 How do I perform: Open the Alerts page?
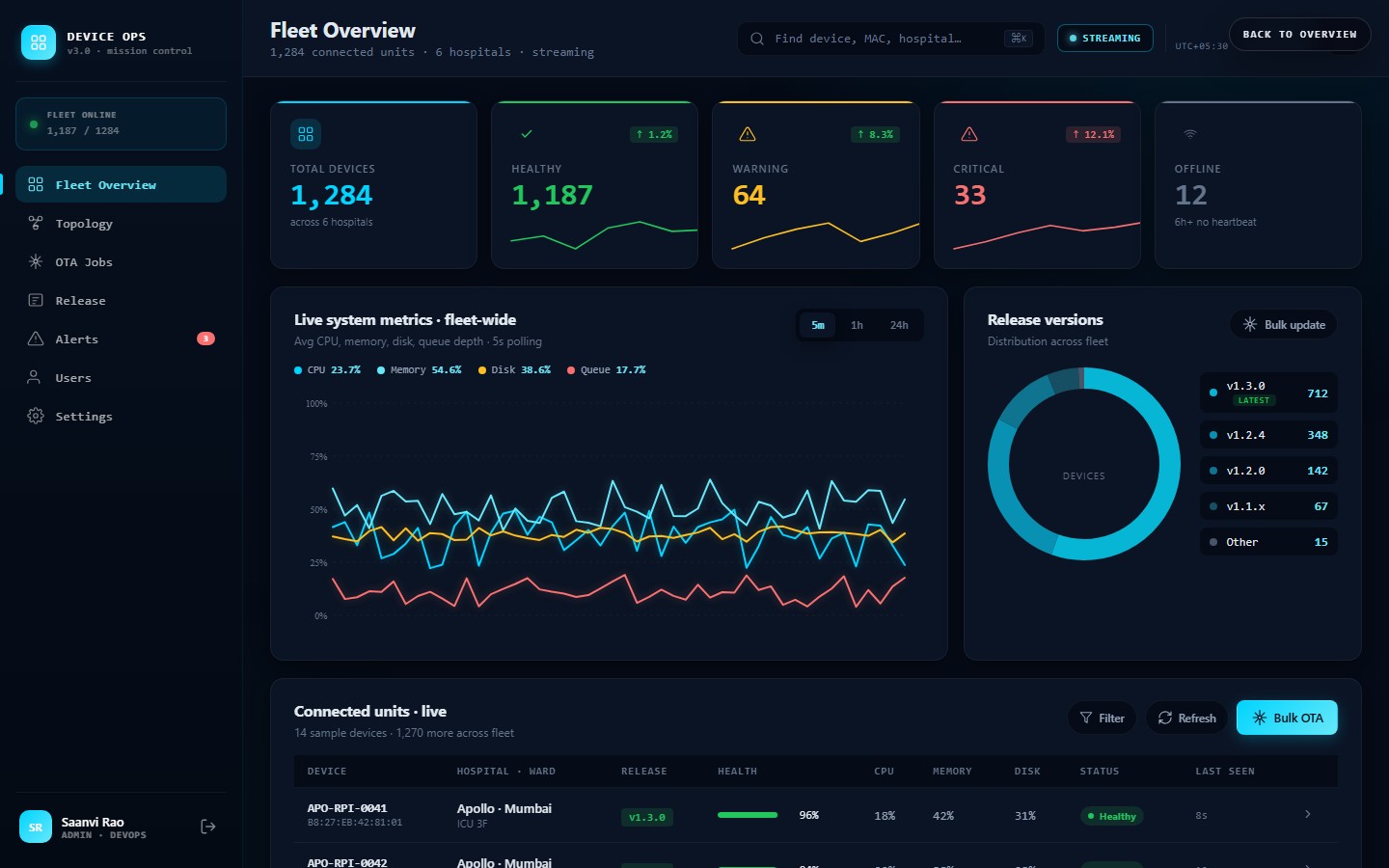pyautogui.click(x=121, y=339)
